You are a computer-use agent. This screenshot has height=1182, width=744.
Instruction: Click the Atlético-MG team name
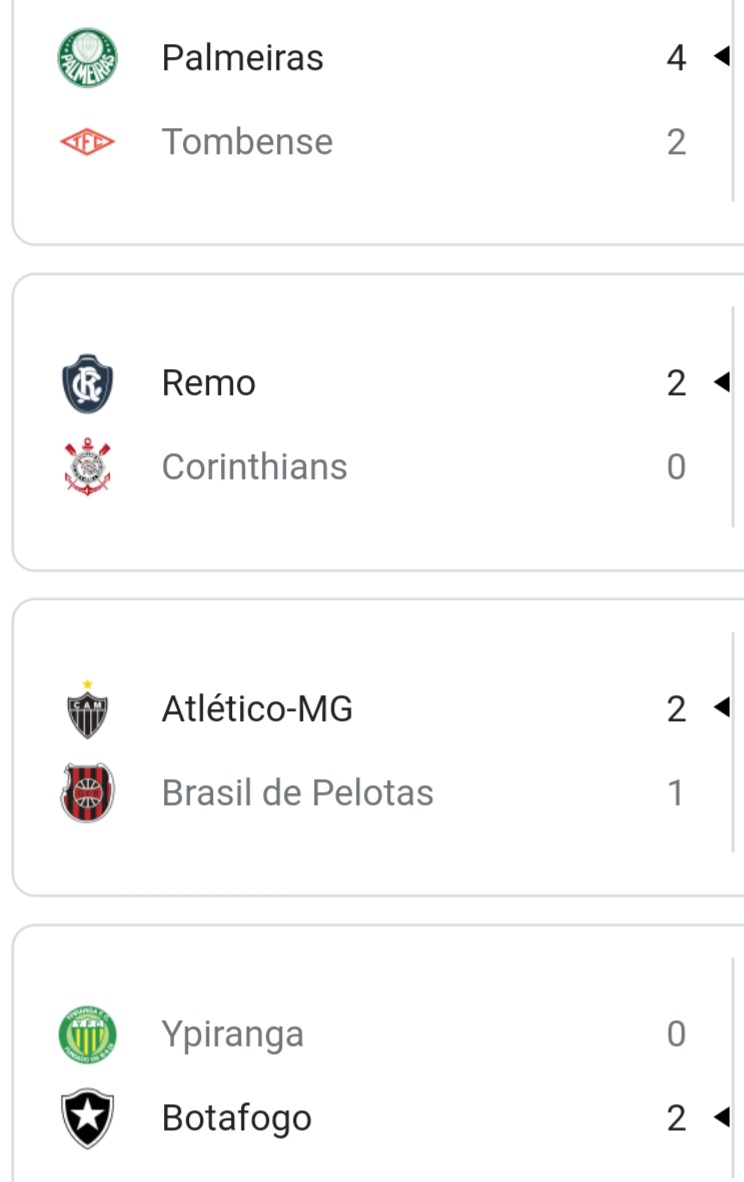pos(257,709)
